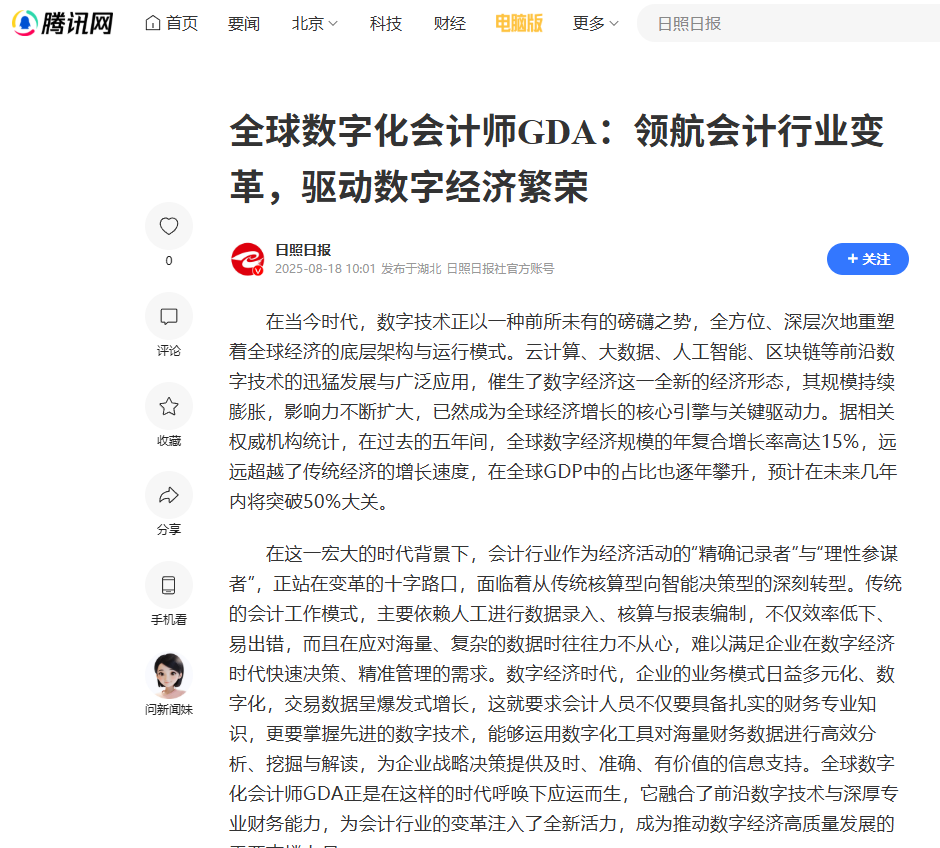Switch to 电脑版 desktop version

[x=518, y=23]
